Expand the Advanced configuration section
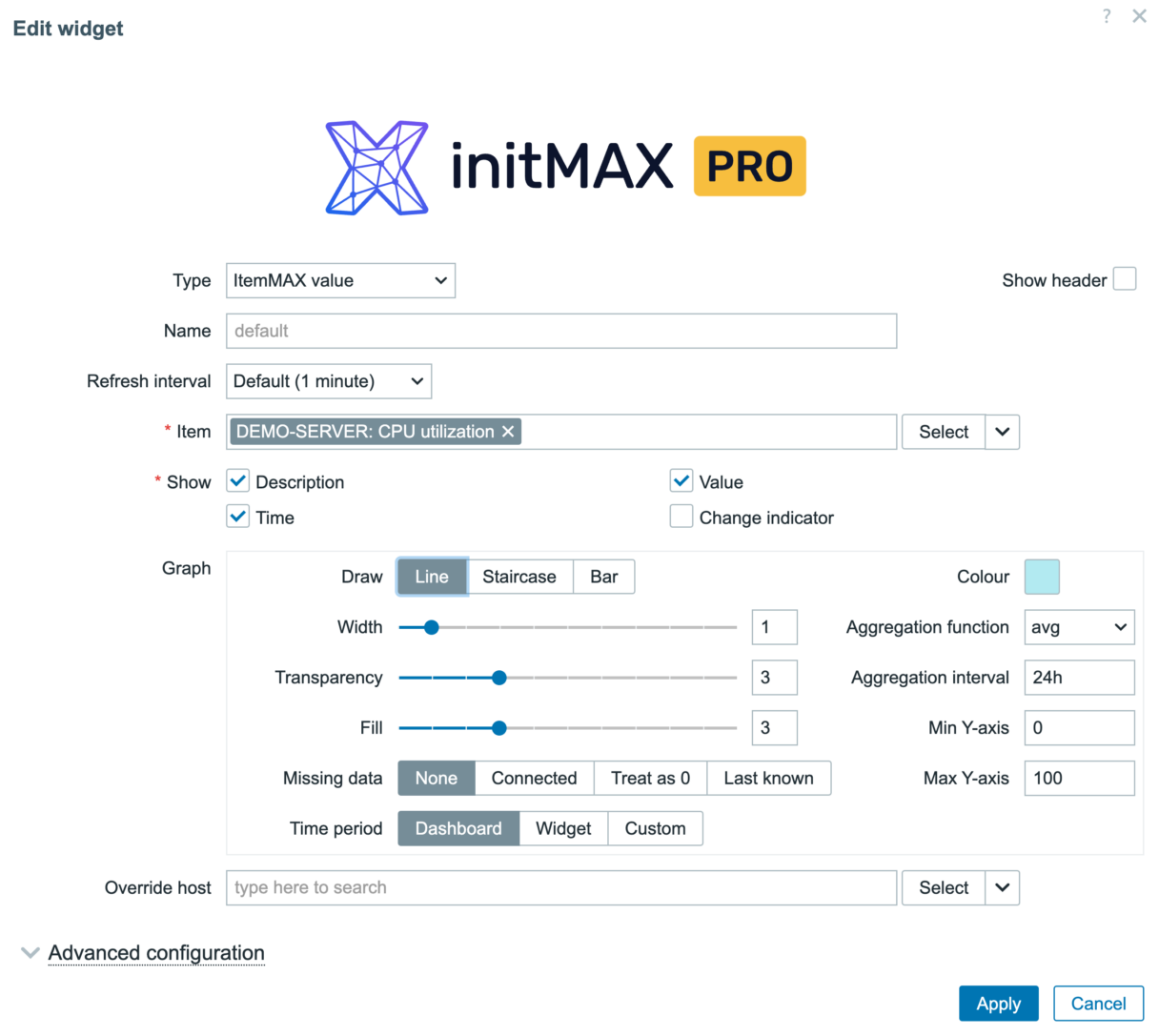 (x=156, y=953)
